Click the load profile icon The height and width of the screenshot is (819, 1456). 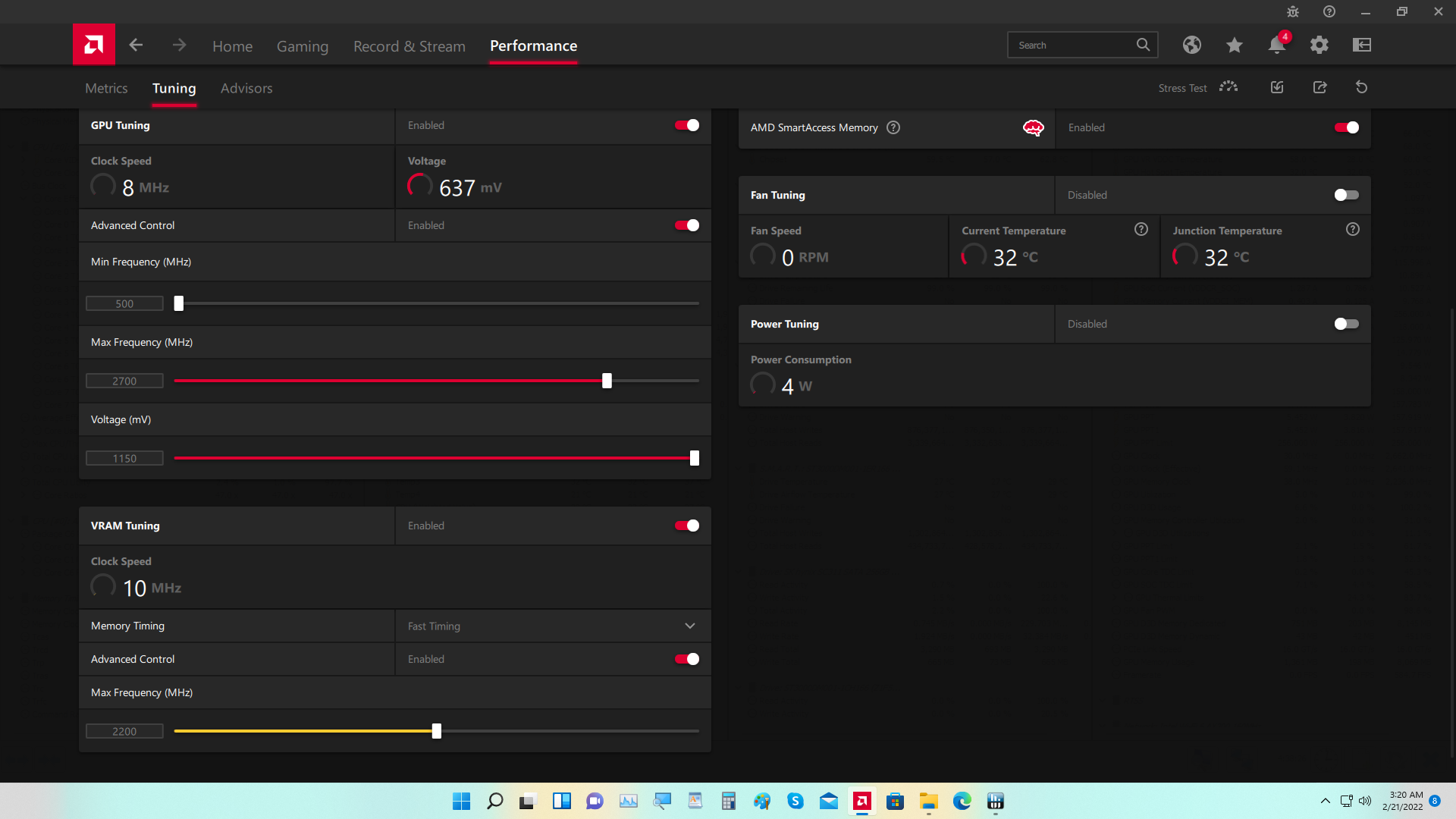[1277, 87]
